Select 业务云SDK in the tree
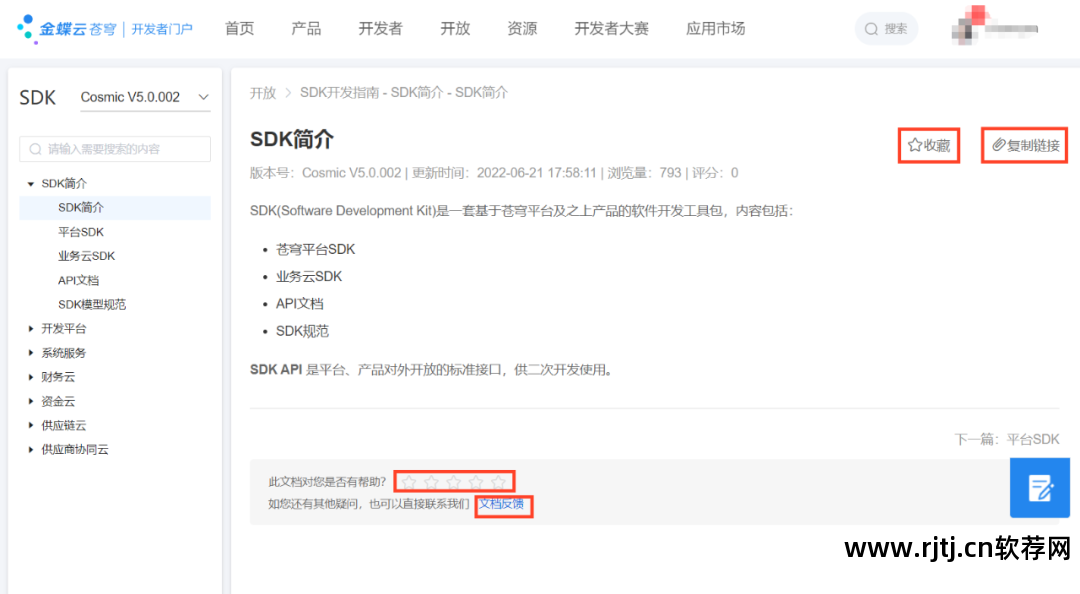 (x=86, y=256)
